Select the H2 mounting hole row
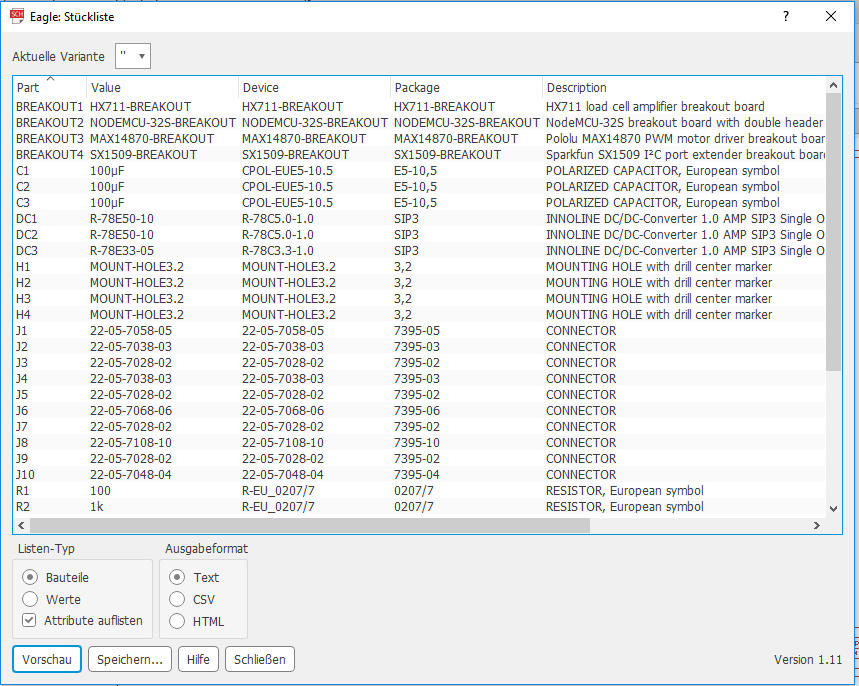Screen dimensions: 859x686 pos(419,282)
